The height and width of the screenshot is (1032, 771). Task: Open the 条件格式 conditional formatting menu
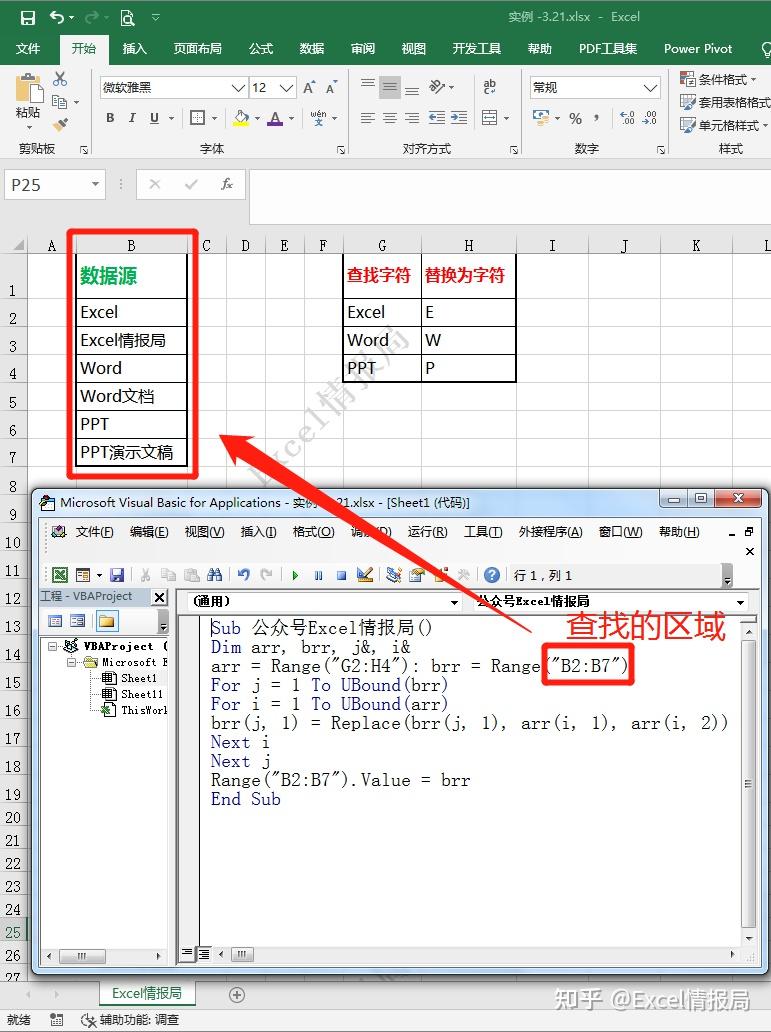[x=718, y=80]
